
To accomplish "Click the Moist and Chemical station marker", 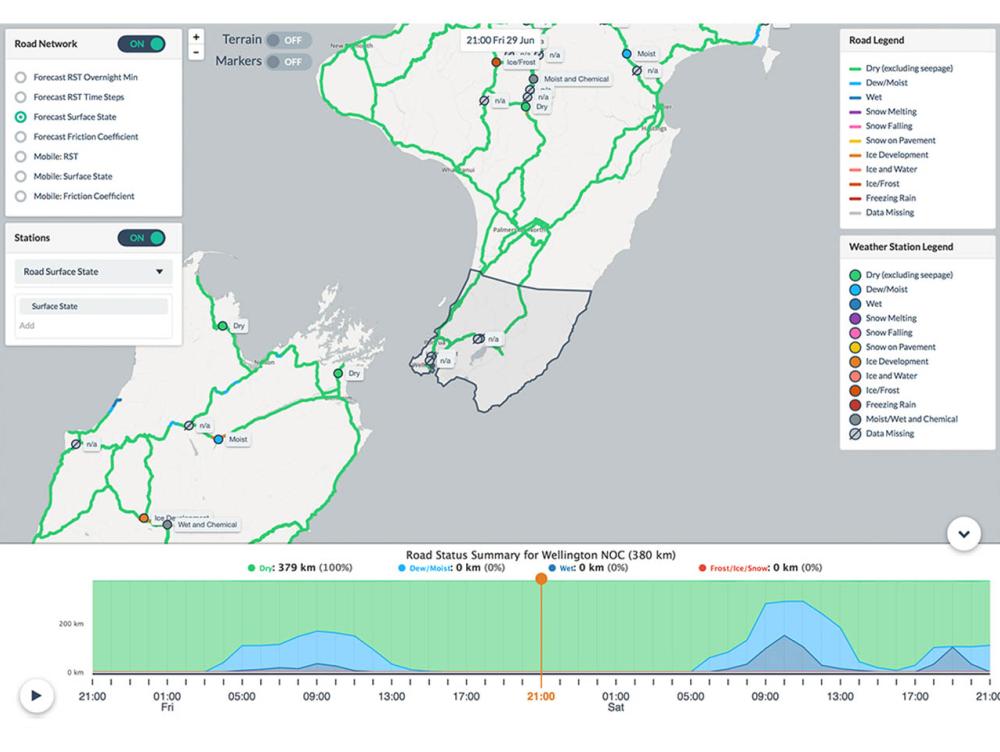I will (534, 79).
